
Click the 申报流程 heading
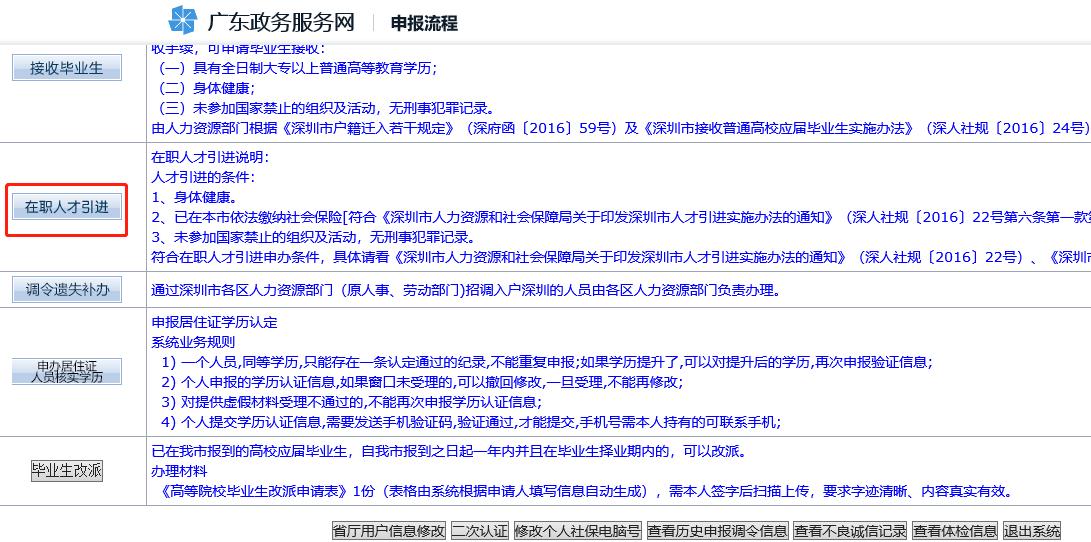(x=424, y=23)
